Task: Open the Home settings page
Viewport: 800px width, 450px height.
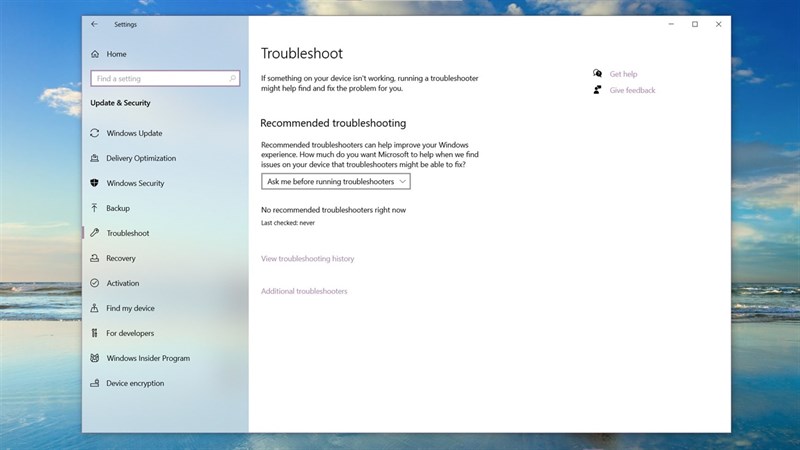Action: (116, 54)
